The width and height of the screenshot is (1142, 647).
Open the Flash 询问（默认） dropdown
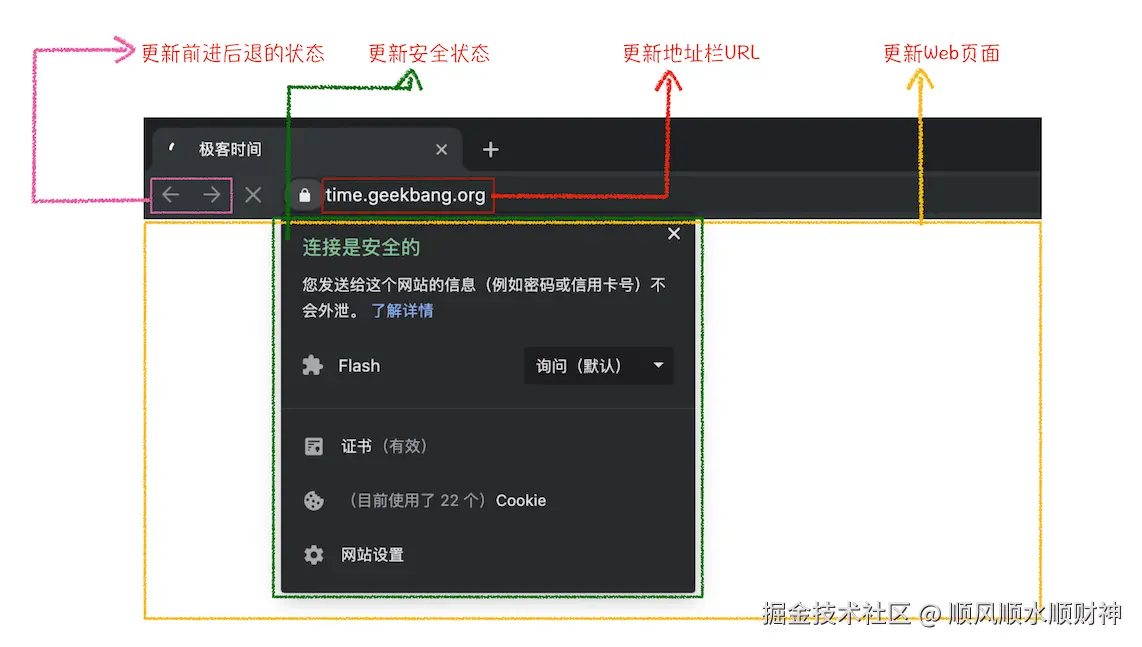(x=597, y=366)
